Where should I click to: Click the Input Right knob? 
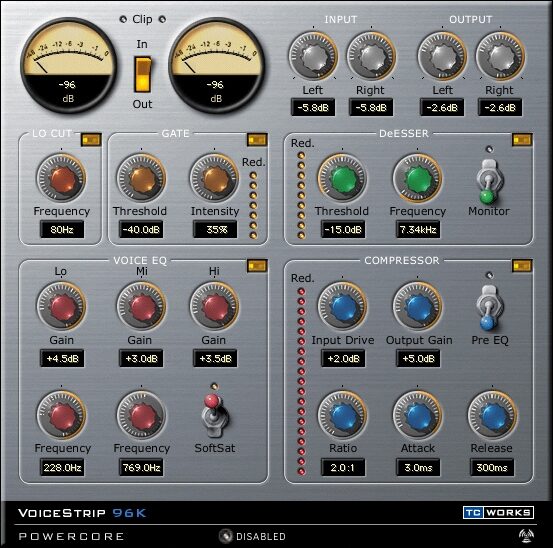point(371,56)
